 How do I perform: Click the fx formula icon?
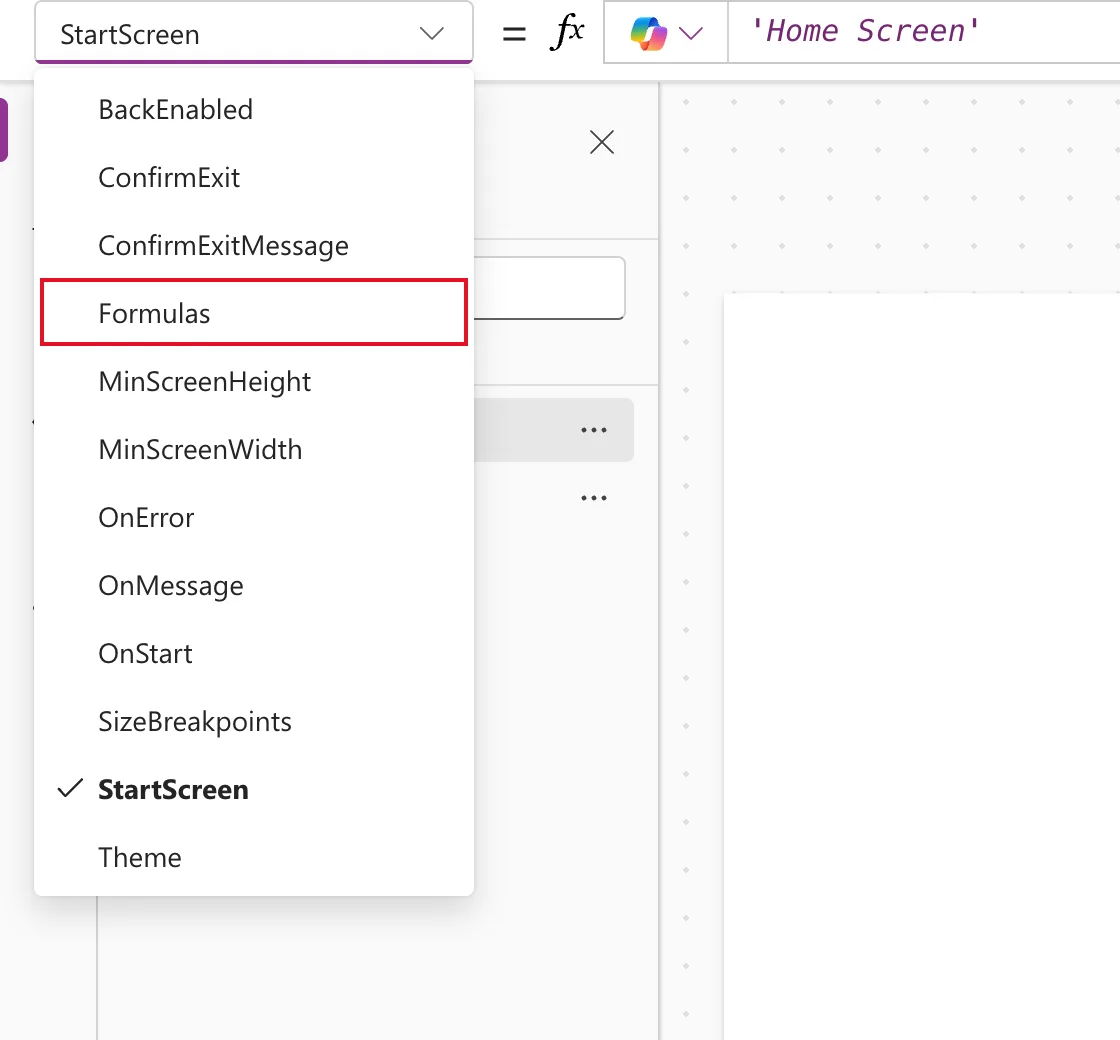[567, 32]
